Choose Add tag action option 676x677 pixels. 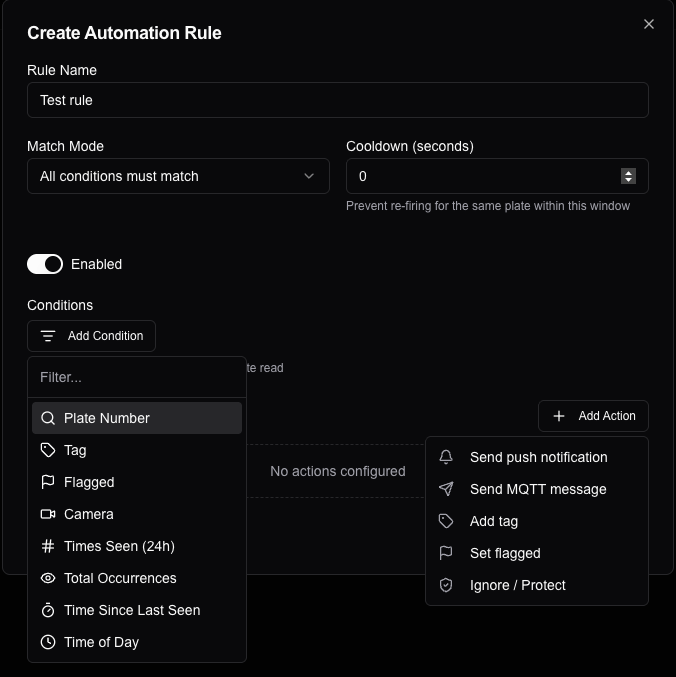click(494, 521)
